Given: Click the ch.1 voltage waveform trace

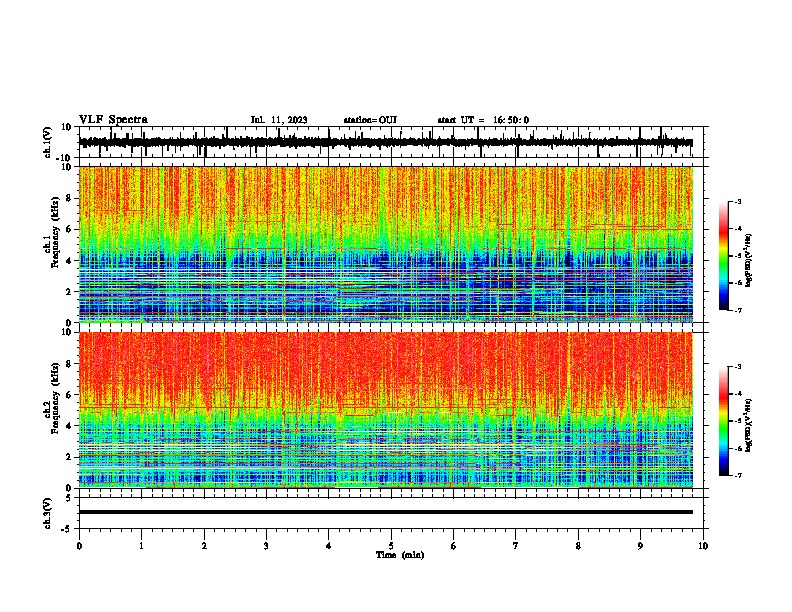Looking at the screenshot, I should 386,142.
